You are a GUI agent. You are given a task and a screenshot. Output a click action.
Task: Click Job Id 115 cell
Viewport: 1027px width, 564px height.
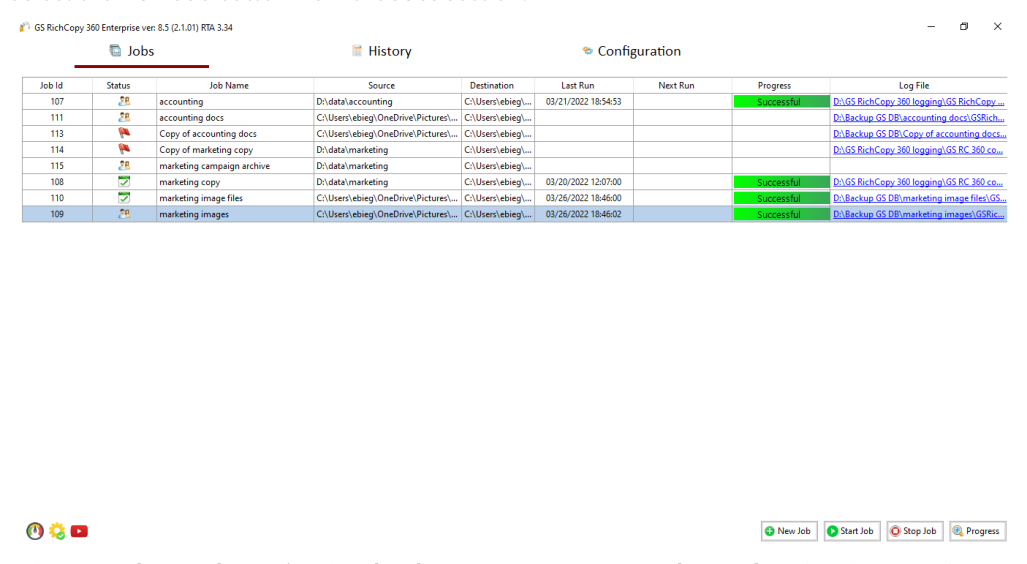57,166
